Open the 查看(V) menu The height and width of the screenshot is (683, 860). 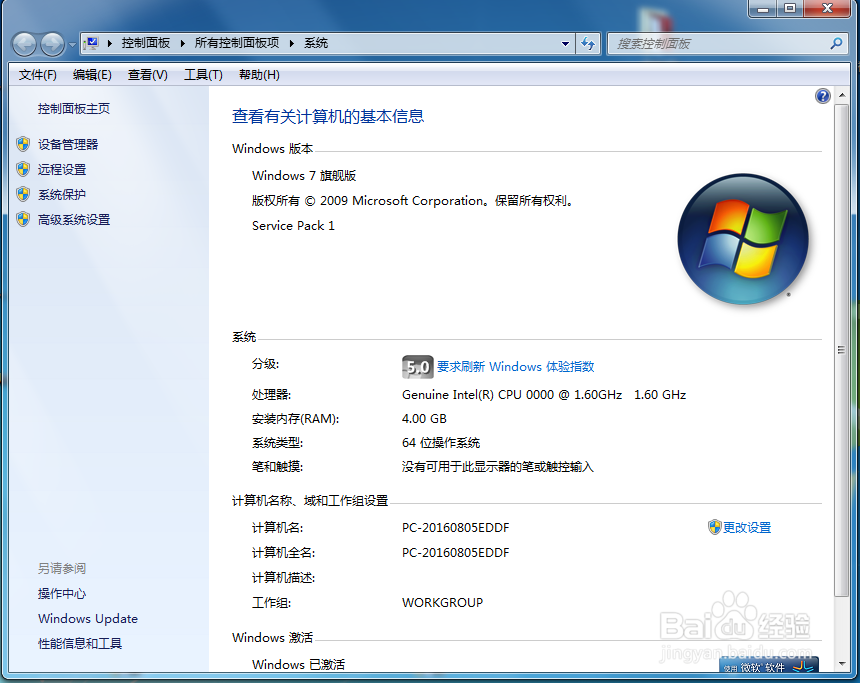click(x=148, y=75)
